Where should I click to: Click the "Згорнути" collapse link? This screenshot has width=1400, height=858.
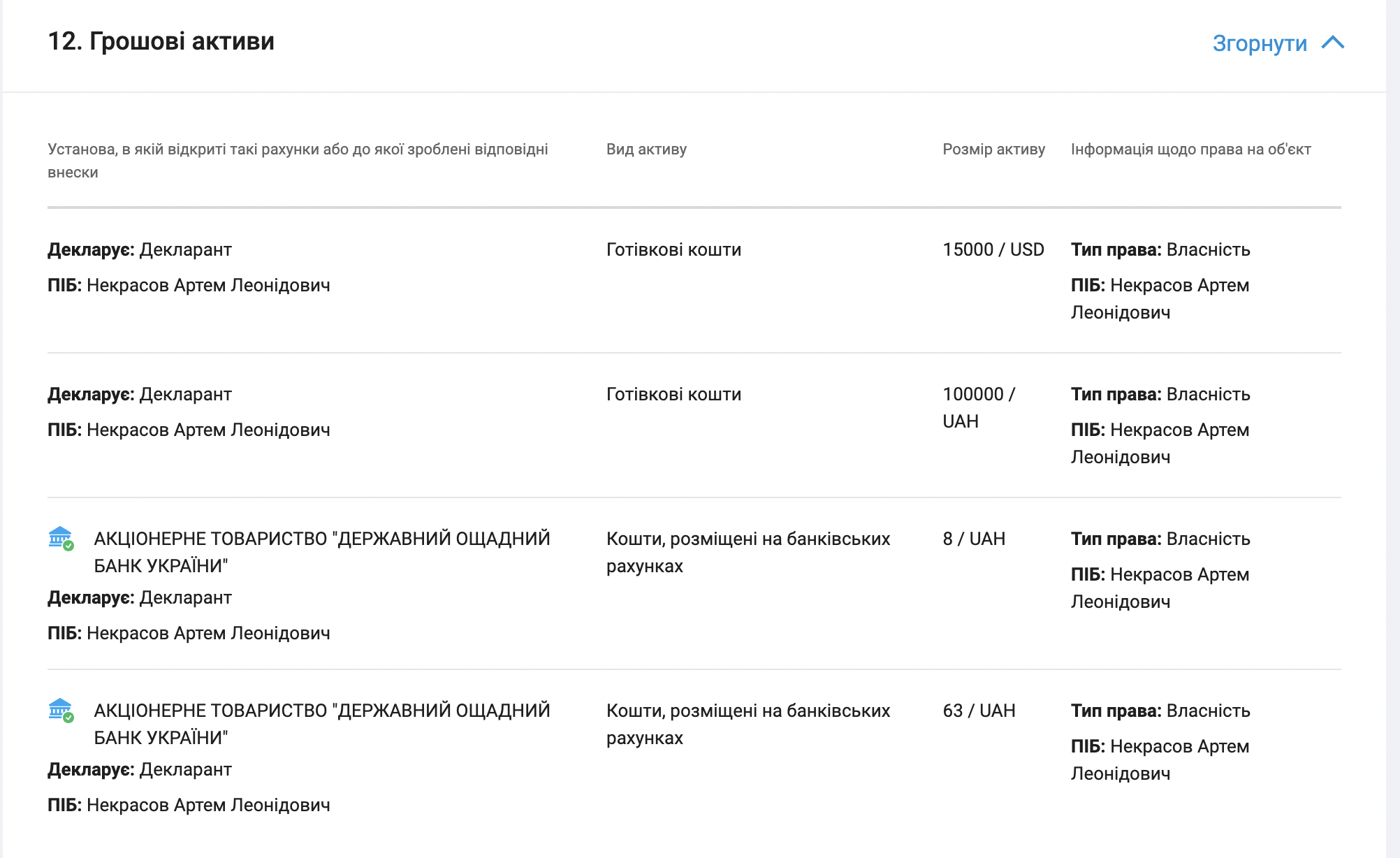coord(1259,43)
